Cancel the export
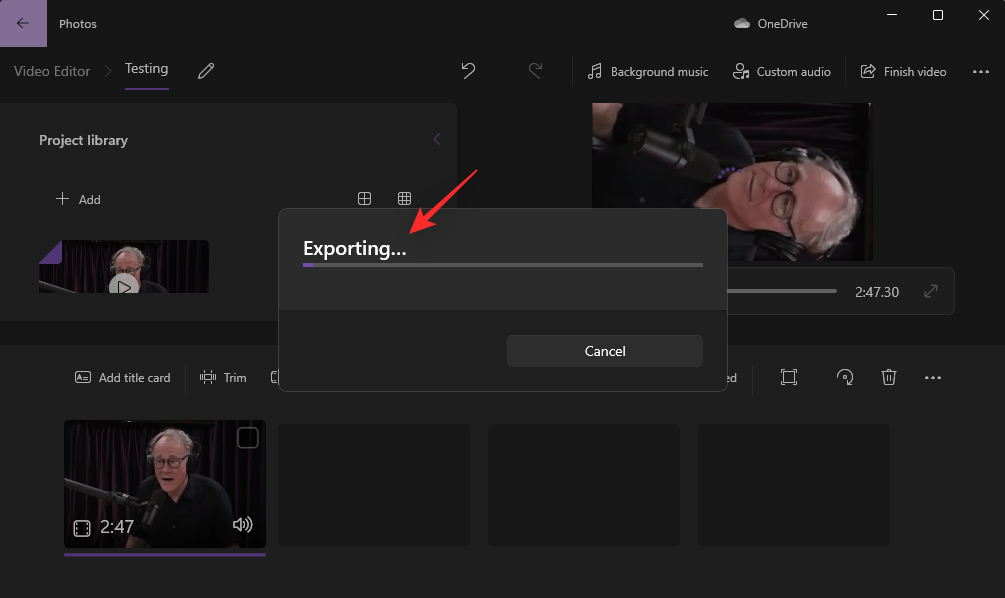Viewport: 1005px width, 598px height. [604, 351]
